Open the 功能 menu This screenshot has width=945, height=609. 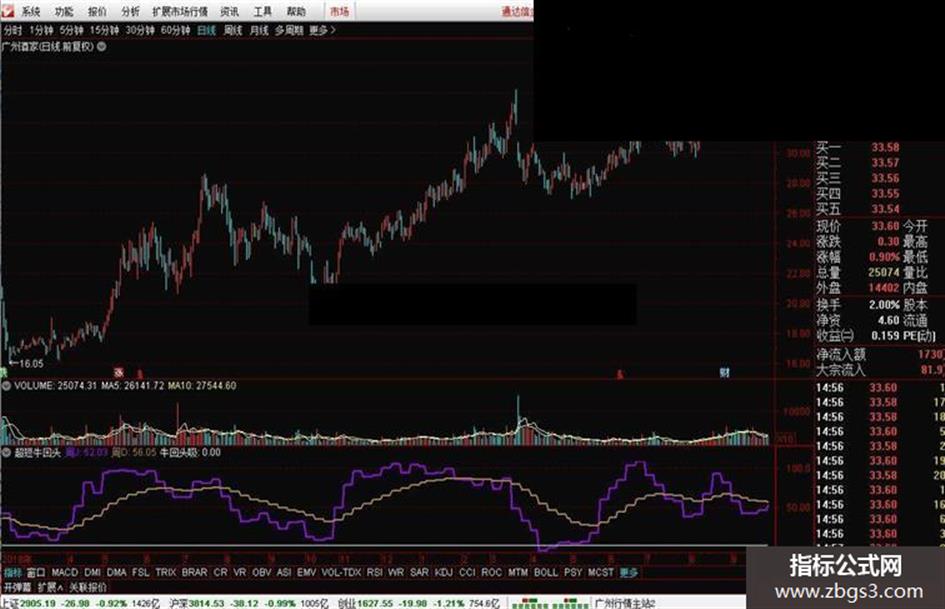(x=64, y=11)
